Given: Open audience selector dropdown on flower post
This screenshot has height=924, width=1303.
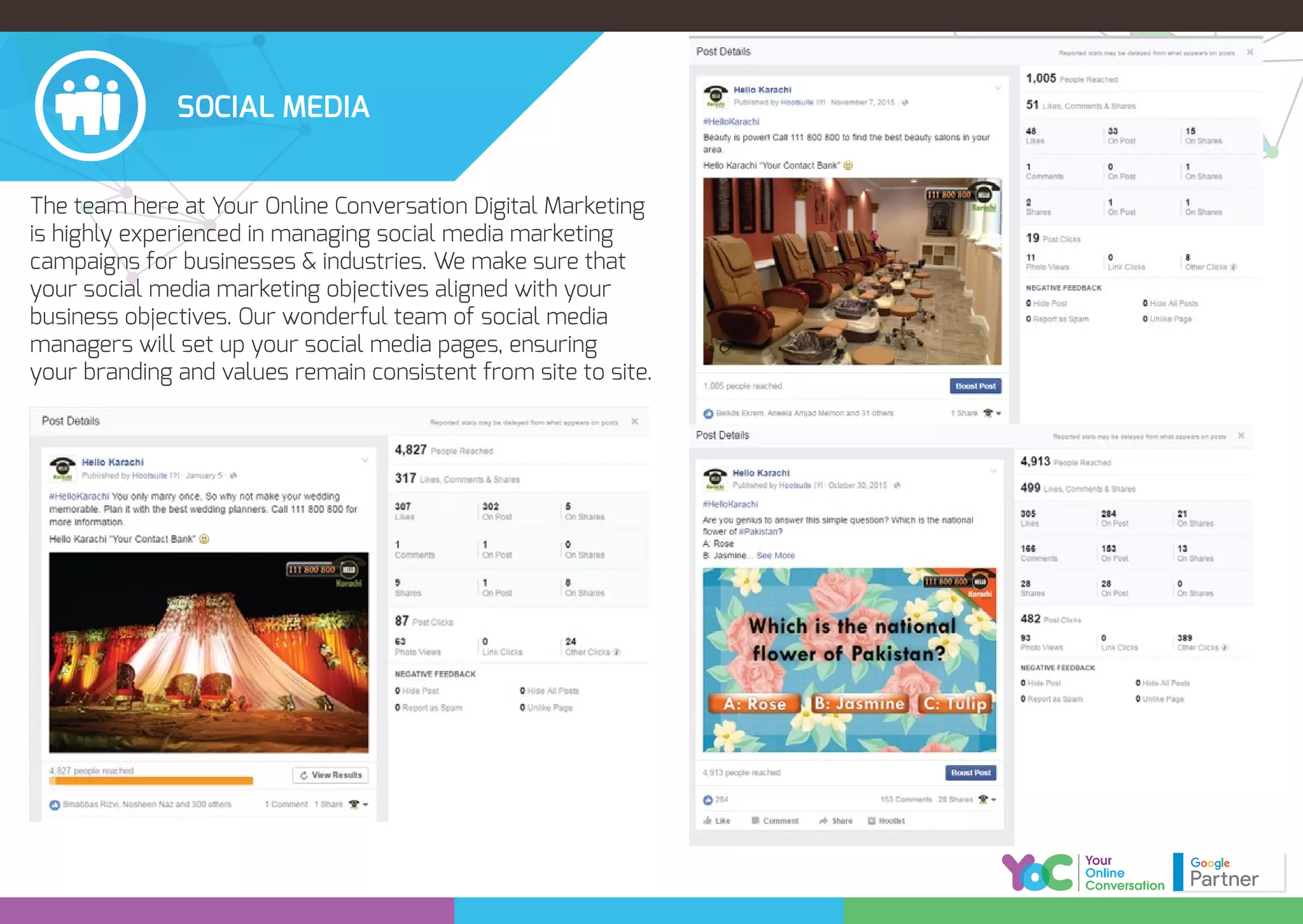Looking at the screenshot, I should pyautogui.click(x=987, y=799).
